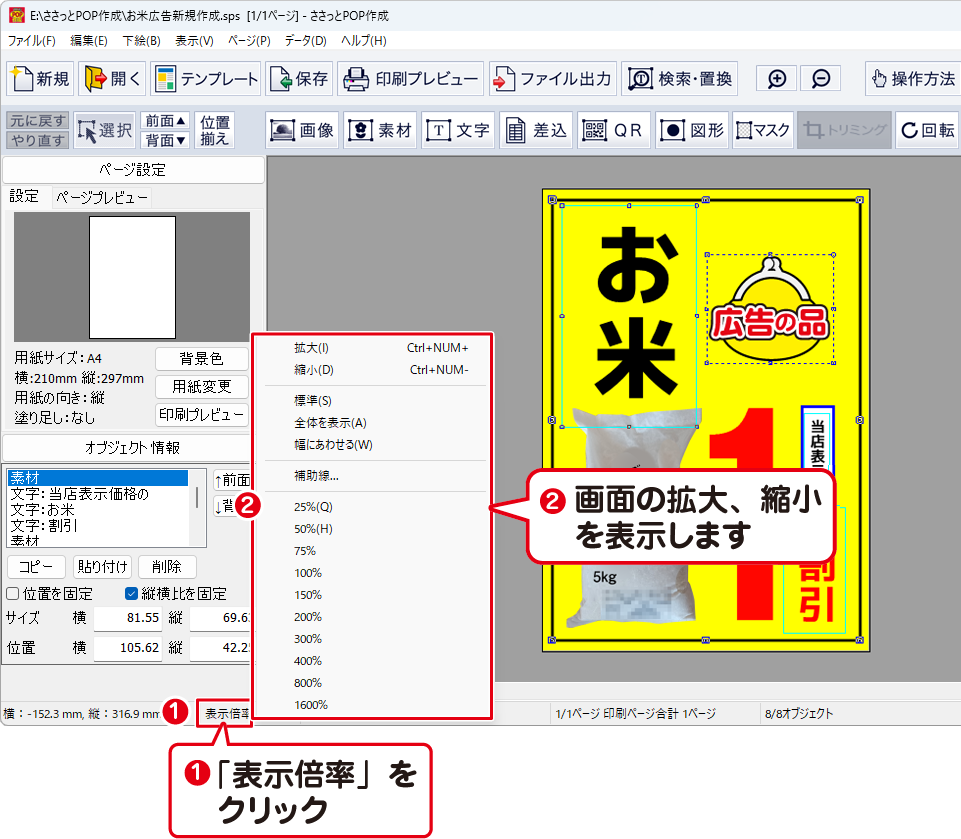Click the 用紙変更 button
Viewport: 961px width, 839px height.
(x=202, y=387)
